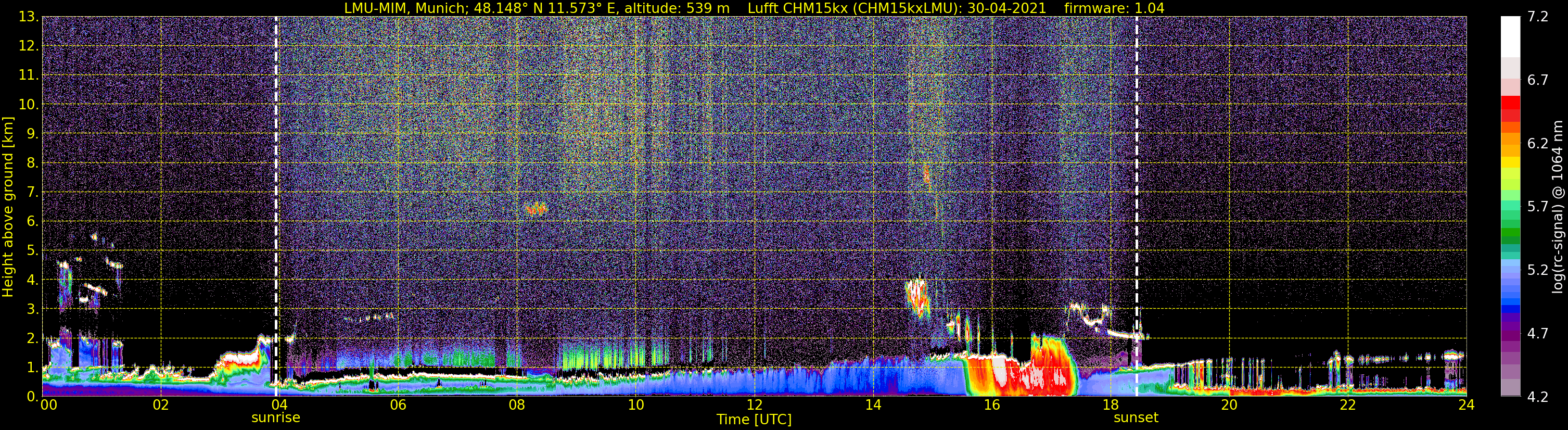Click the colorbar tick value 5.7

(x=1538, y=207)
